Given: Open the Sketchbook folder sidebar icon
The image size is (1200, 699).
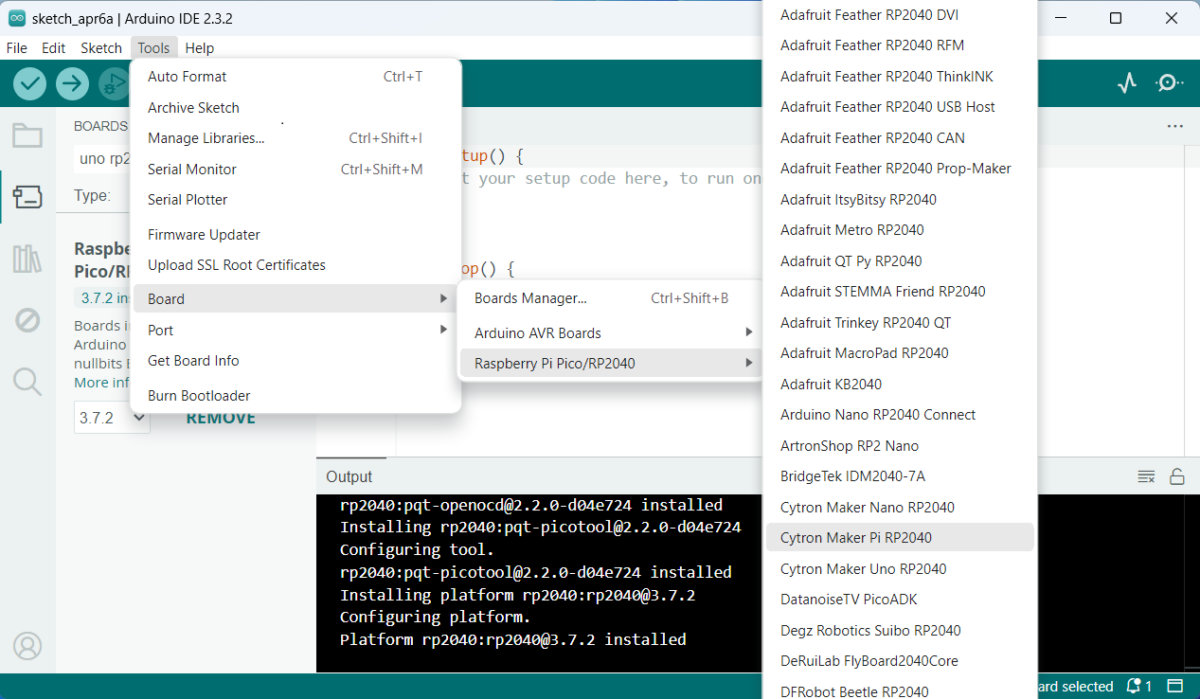Looking at the screenshot, I should click(27, 136).
